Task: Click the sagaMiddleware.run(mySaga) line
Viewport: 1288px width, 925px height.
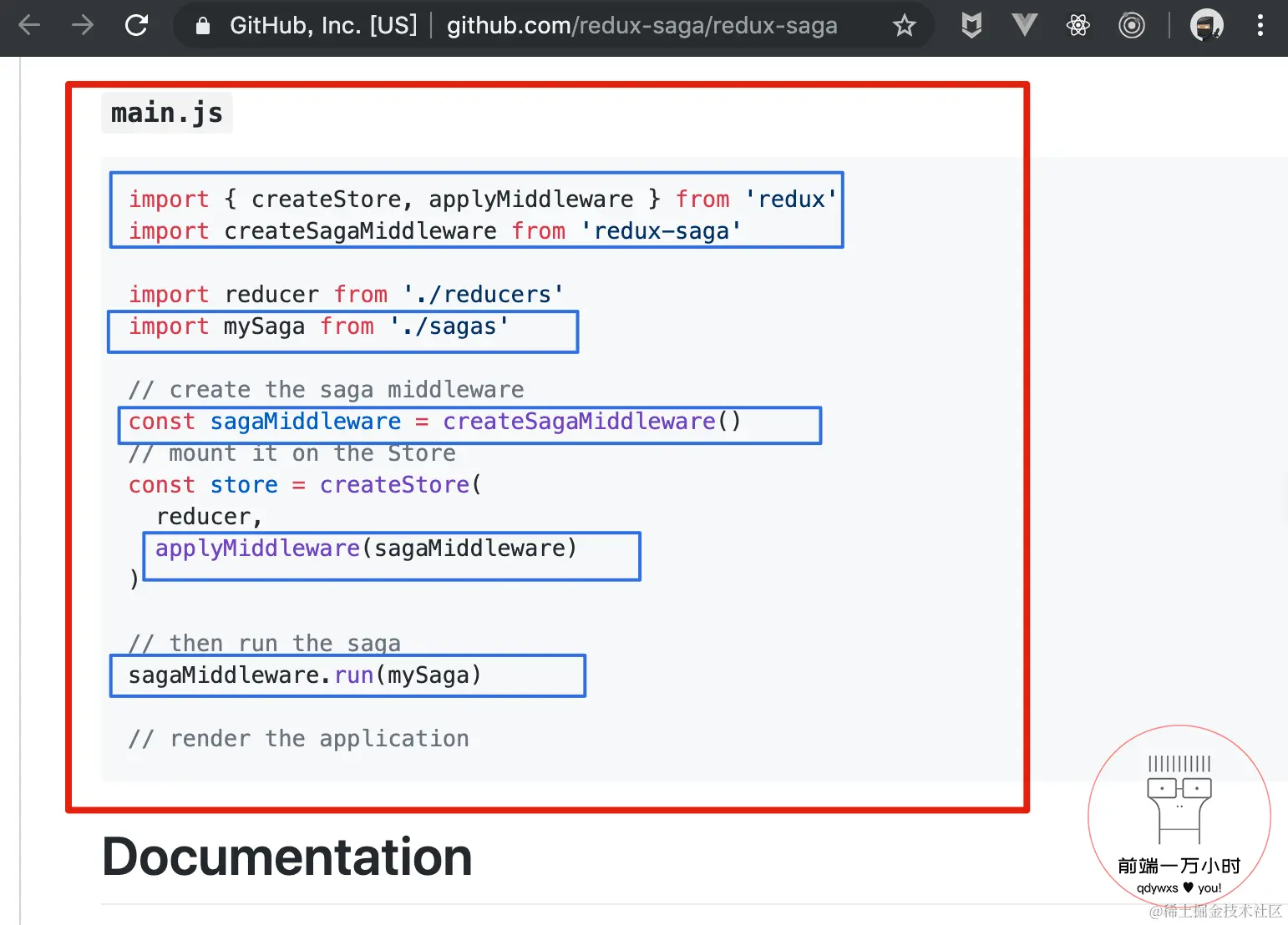Action: tap(305, 675)
